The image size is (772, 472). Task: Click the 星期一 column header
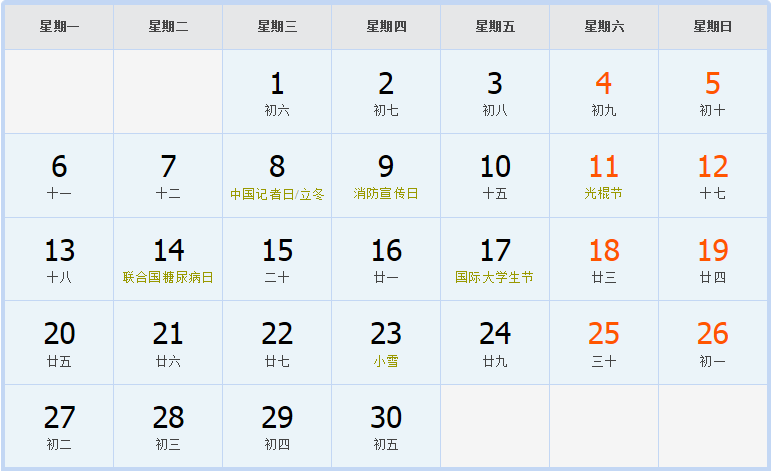pos(59,27)
